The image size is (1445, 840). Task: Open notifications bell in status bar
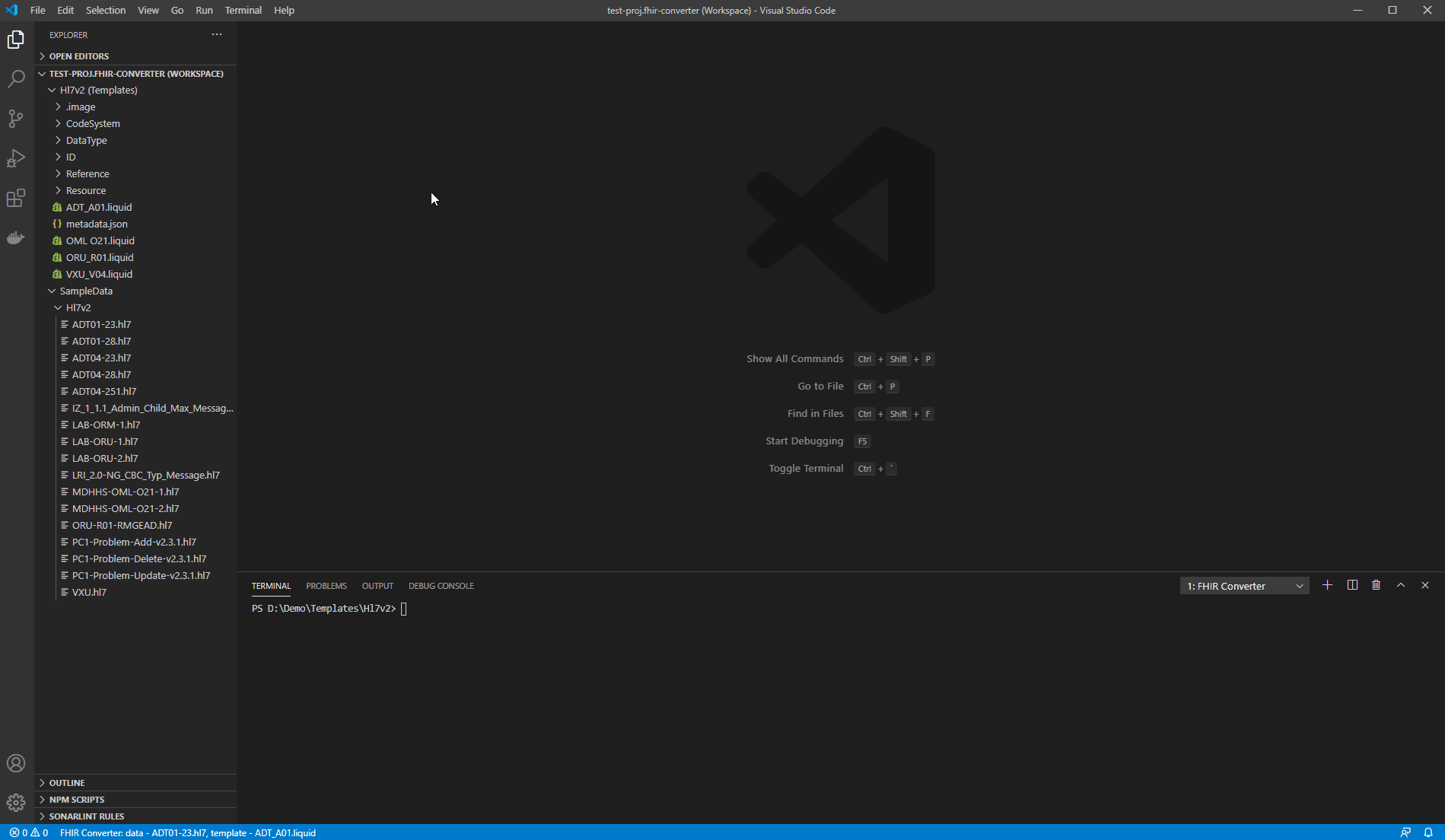[x=1428, y=832]
